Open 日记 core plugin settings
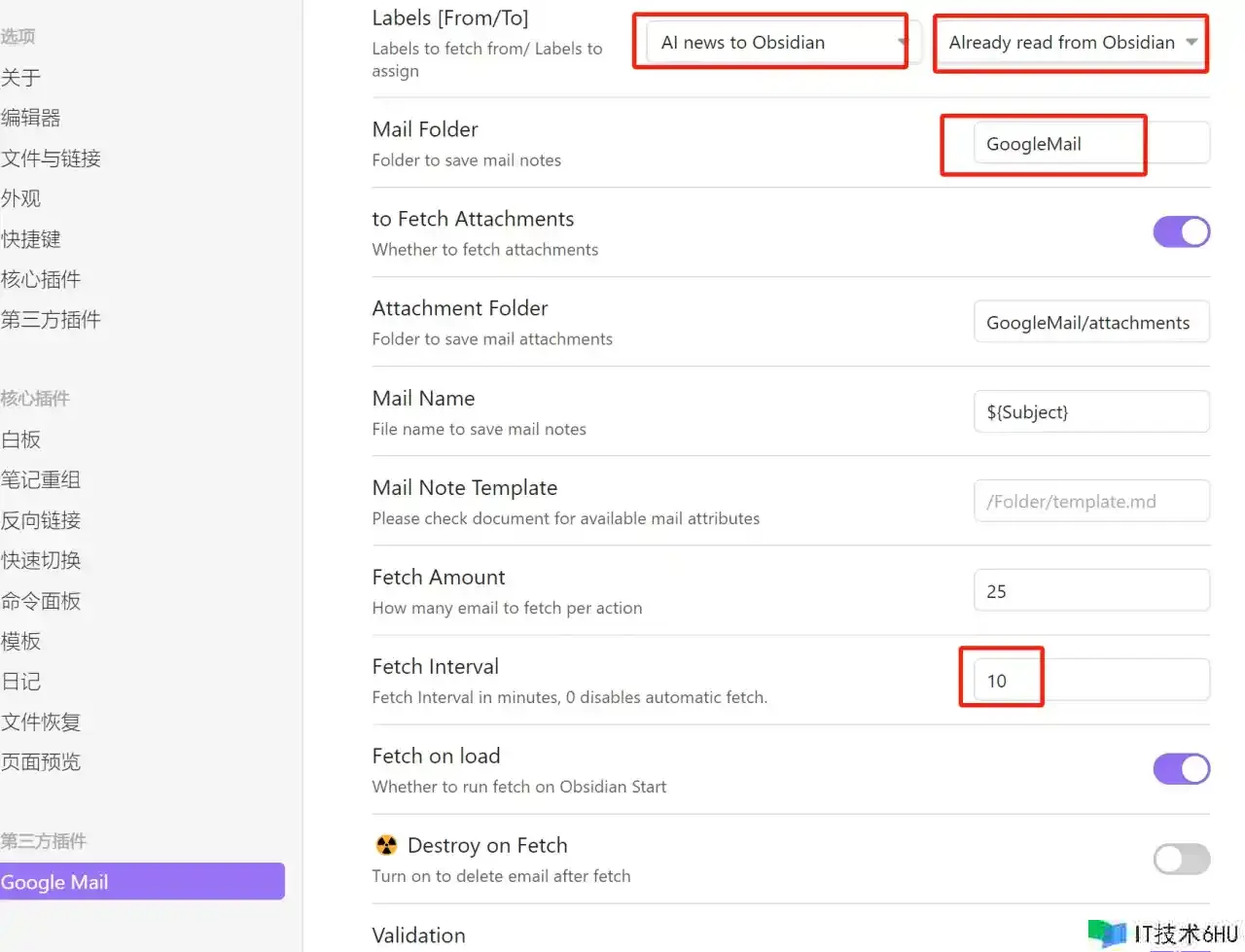The image size is (1245, 952). coord(21,682)
